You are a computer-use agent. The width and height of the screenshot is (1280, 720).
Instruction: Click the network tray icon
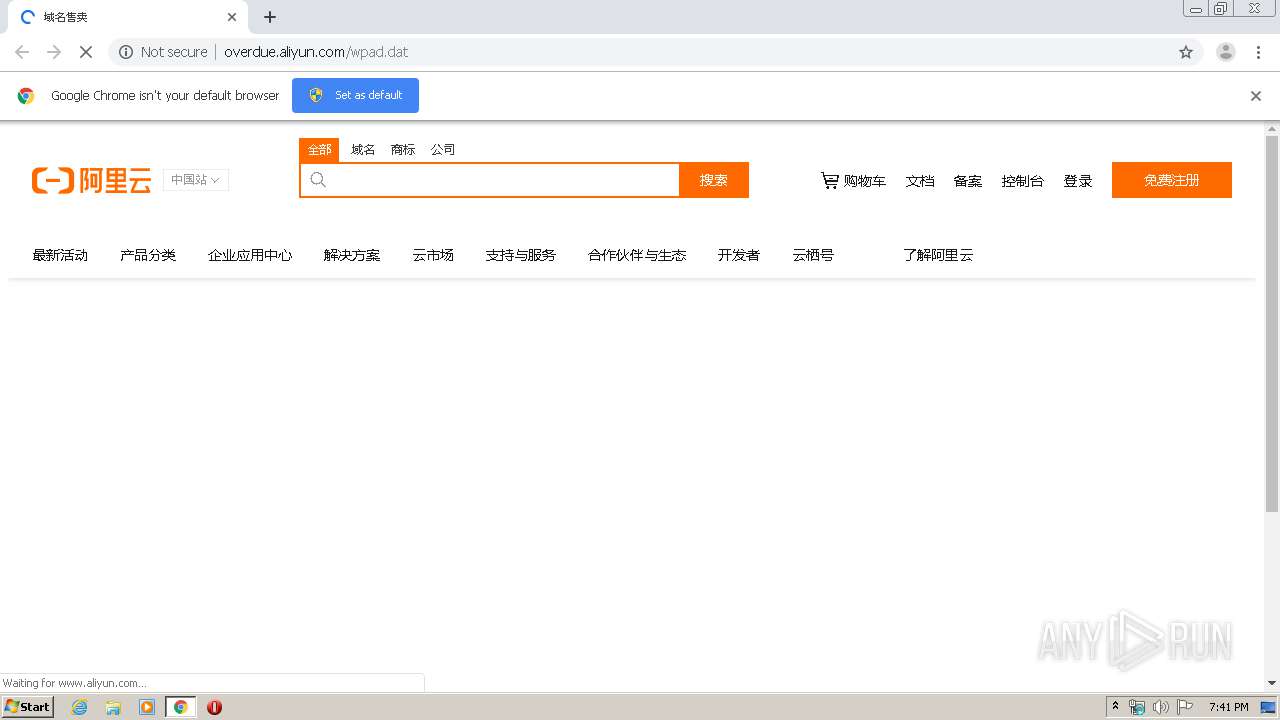(x=1137, y=707)
